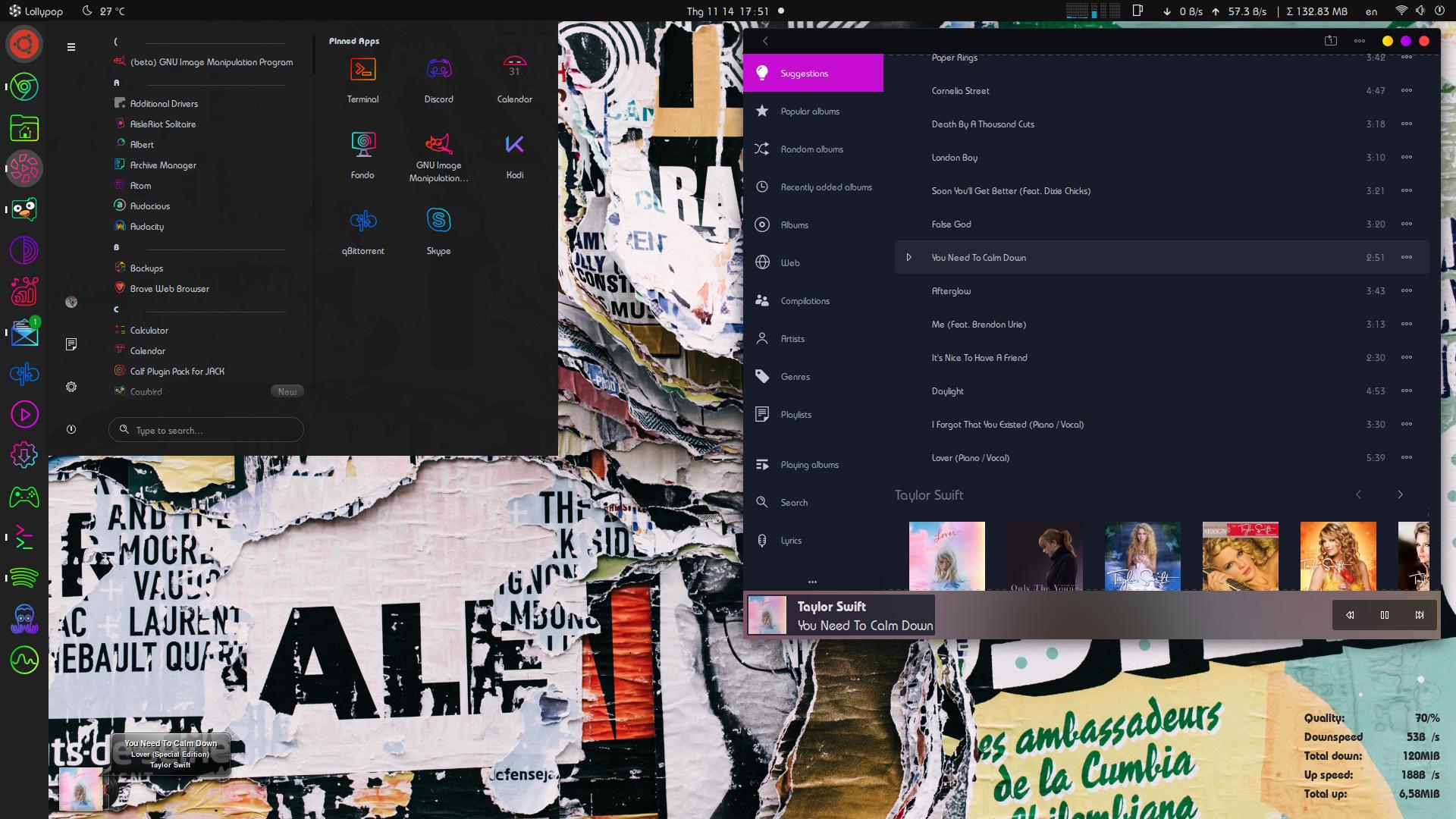This screenshot has width=1456, height=819.
Task: Launch Fondo from Pinned Apps
Action: [x=362, y=145]
